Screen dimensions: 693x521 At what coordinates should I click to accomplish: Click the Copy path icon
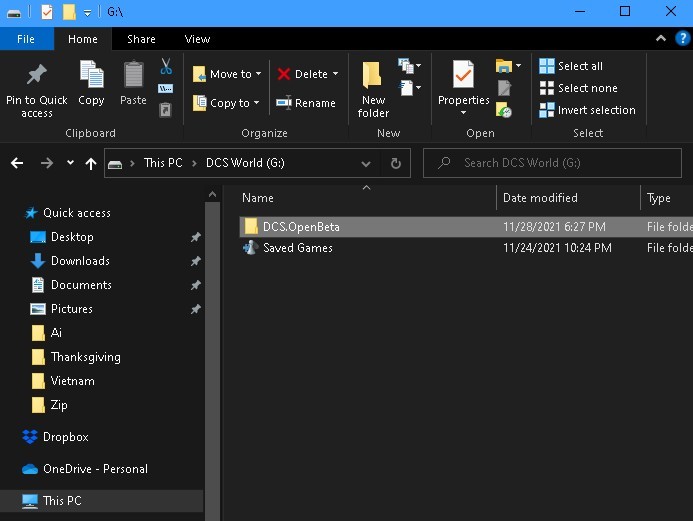[x=165, y=88]
